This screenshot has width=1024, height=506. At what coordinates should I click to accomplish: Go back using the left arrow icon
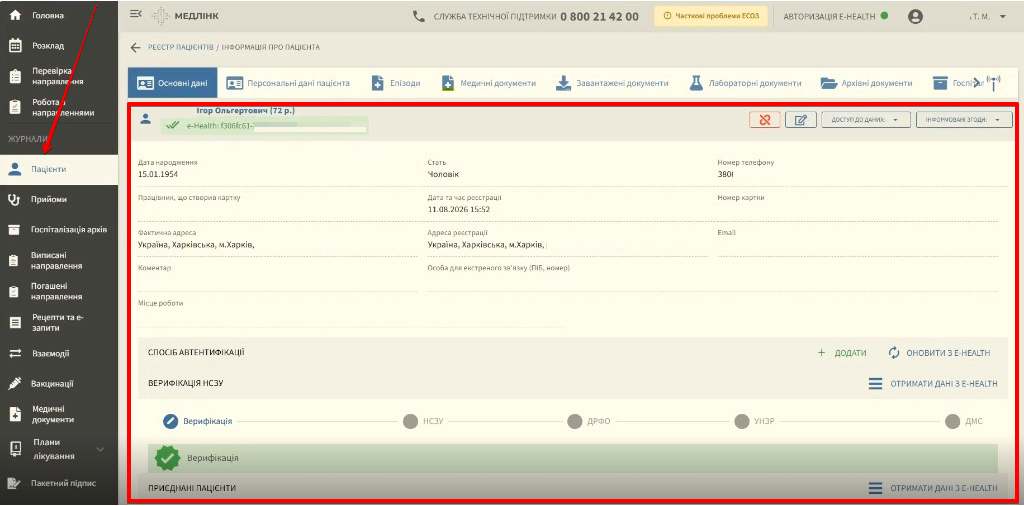136,48
